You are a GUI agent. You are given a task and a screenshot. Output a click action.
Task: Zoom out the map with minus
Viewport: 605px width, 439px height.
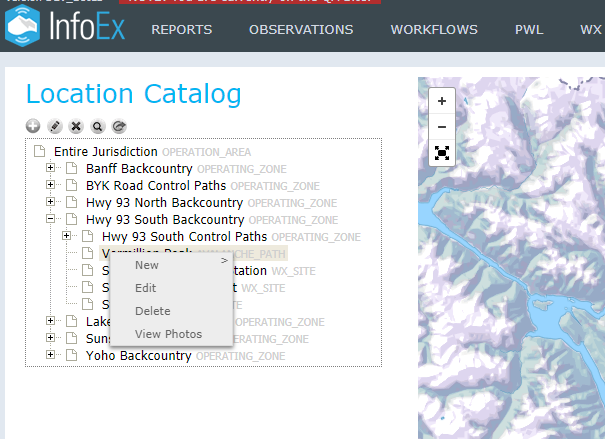pyautogui.click(x=442, y=127)
